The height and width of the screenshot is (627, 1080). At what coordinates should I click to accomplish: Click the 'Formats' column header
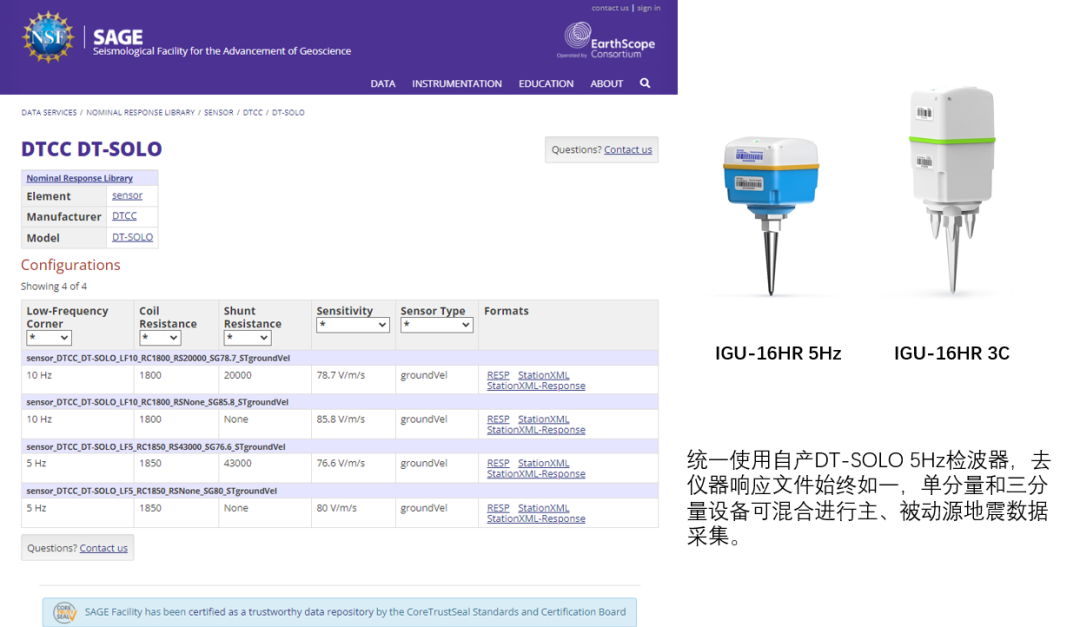pos(506,311)
